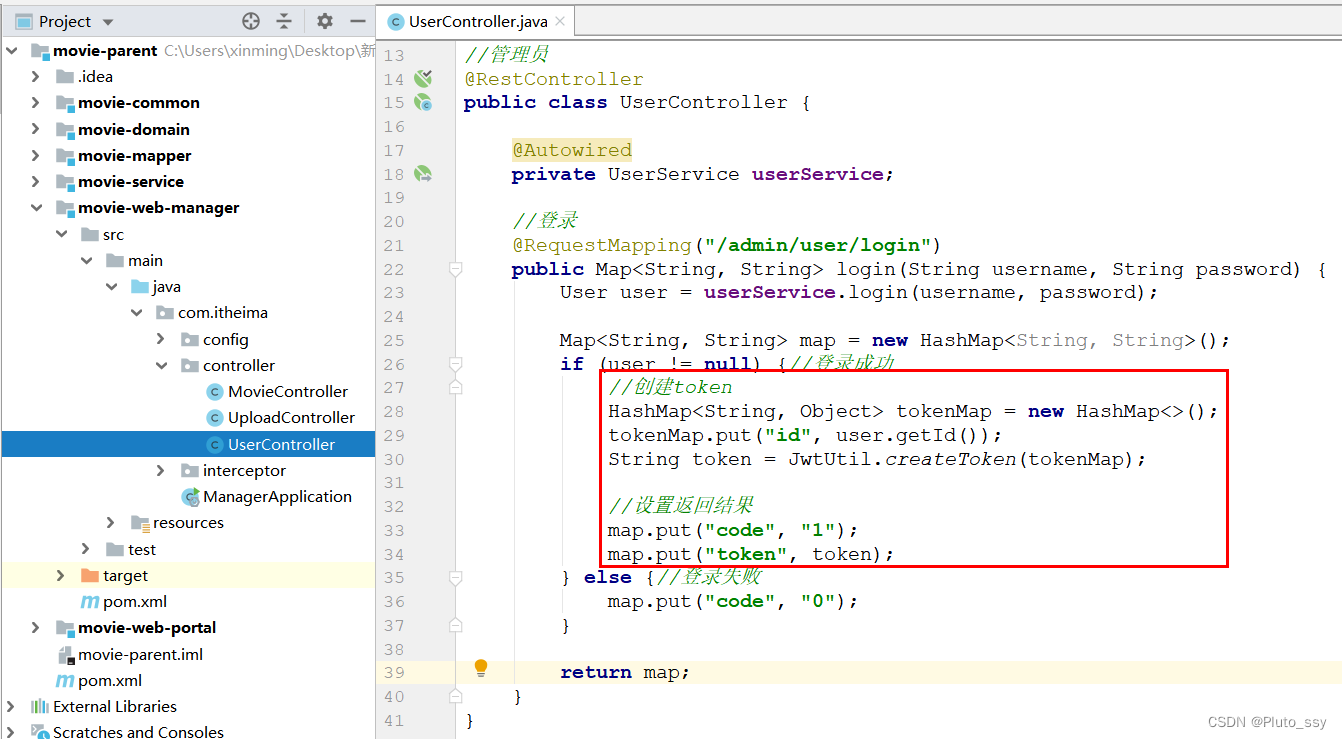Select the manager module pom.xml under target
This screenshot has width=1342, height=739.
coord(135,601)
